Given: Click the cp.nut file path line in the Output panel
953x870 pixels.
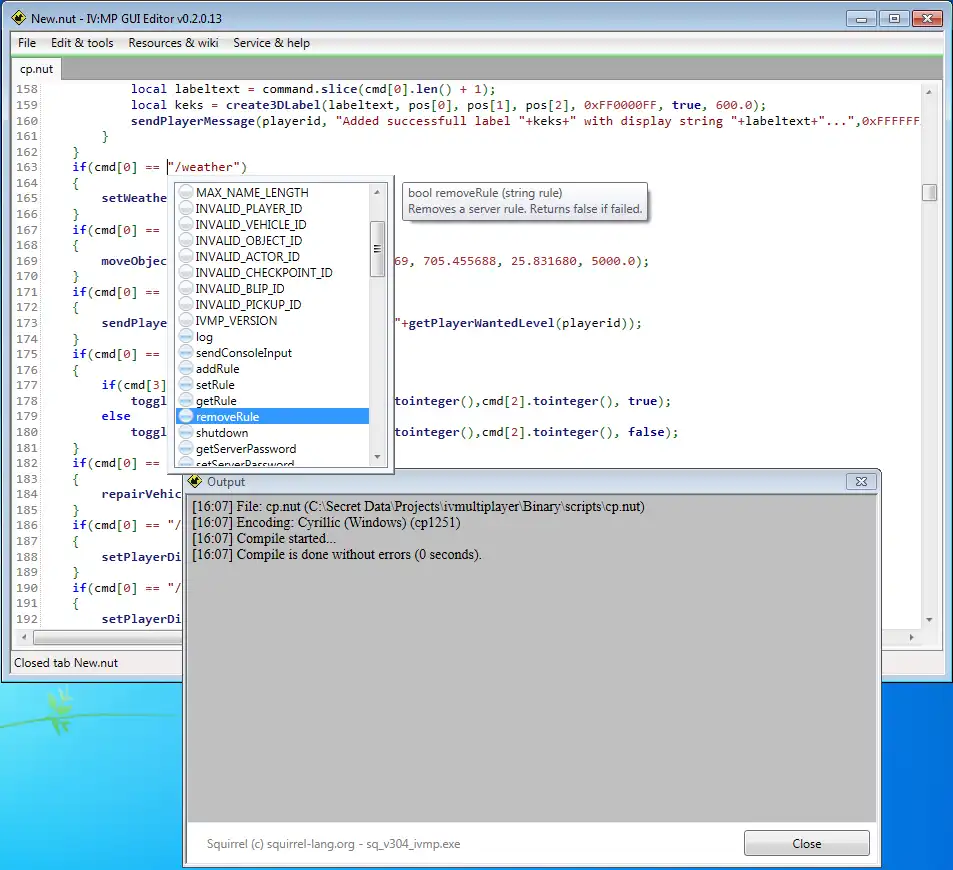Looking at the screenshot, I should coord(418,506).
